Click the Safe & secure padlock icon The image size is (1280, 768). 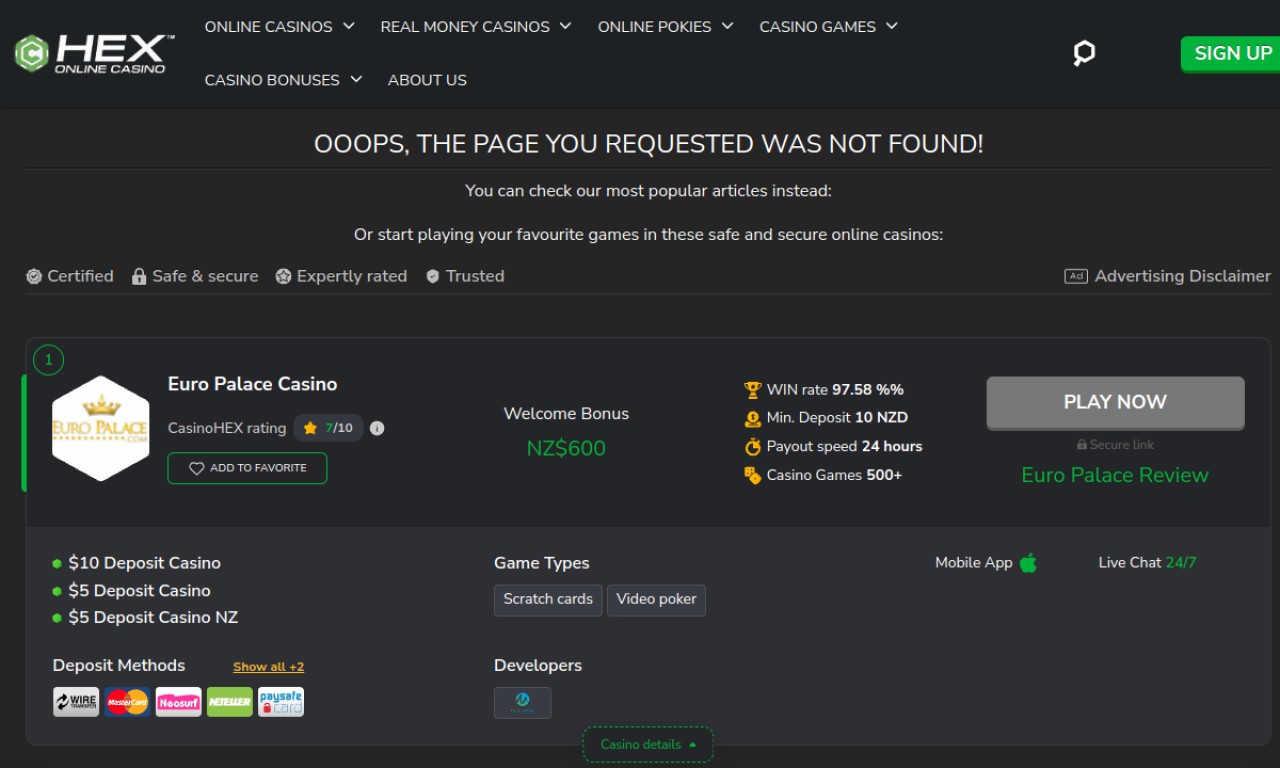point(139,277)
